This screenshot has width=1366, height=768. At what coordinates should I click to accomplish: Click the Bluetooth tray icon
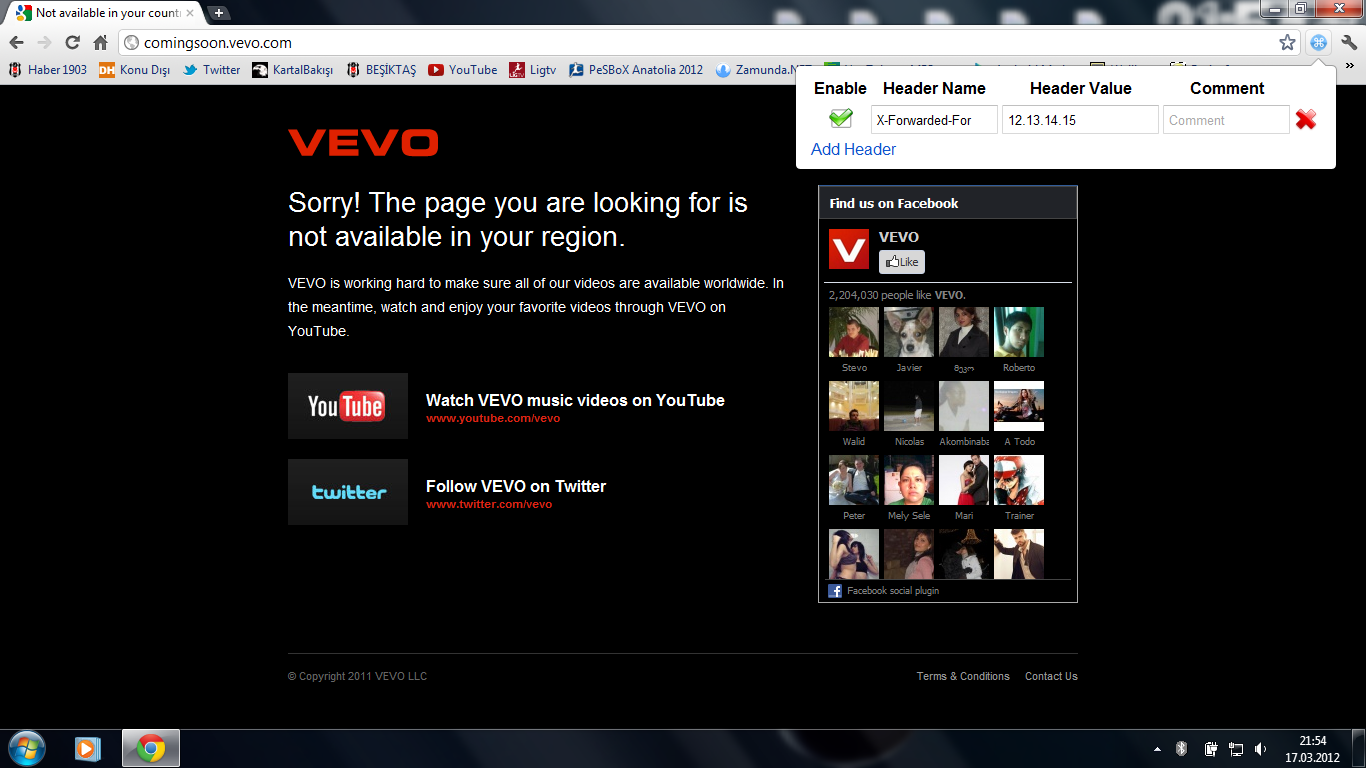click(x=1181, y=748)
